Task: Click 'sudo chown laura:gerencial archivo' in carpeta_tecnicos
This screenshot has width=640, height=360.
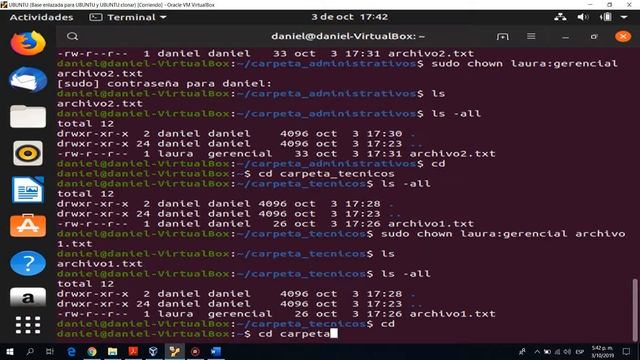Action: (503, 234)
